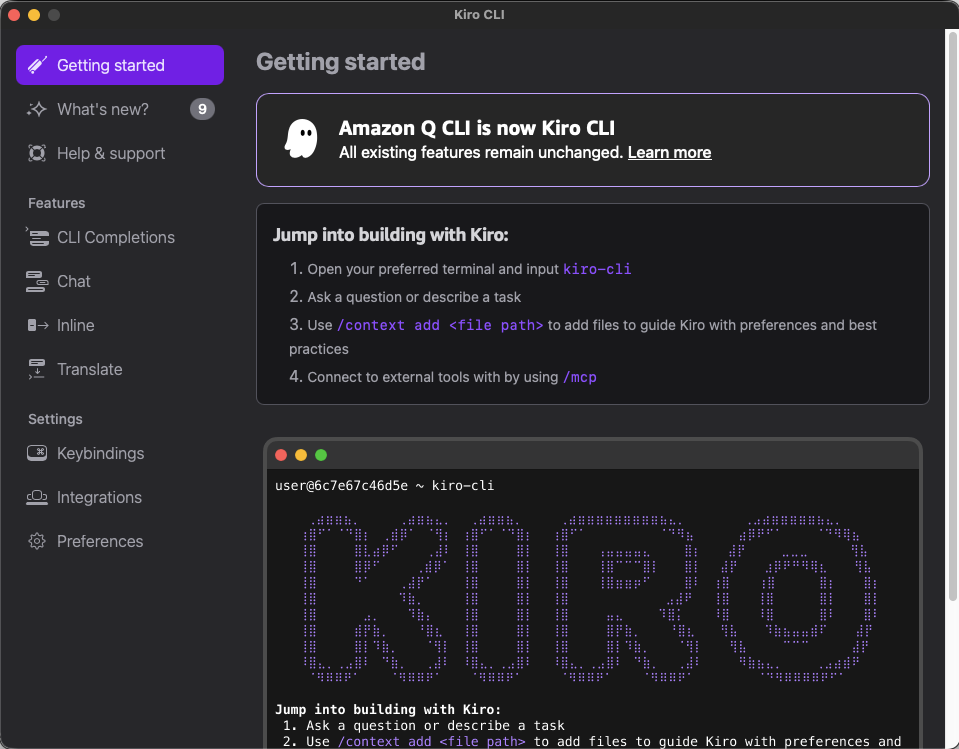Click the yellow dot in the terminal preview
Screen dimensions: 959x749
(x=301, y=455)
